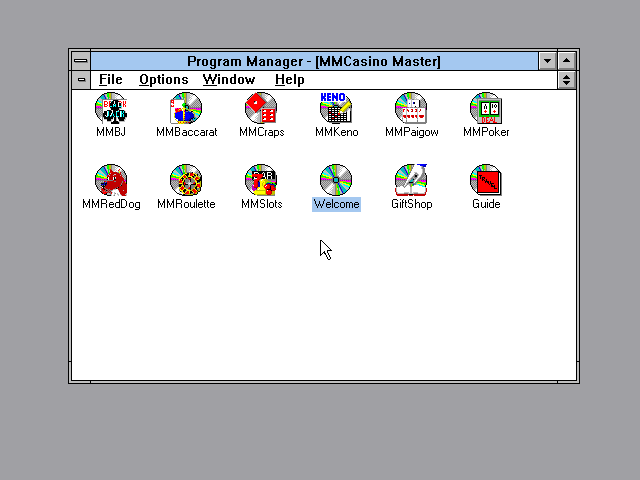Open the Options menu
The width and height of the screenshot is (640, 480).
[x=163, y=80]
